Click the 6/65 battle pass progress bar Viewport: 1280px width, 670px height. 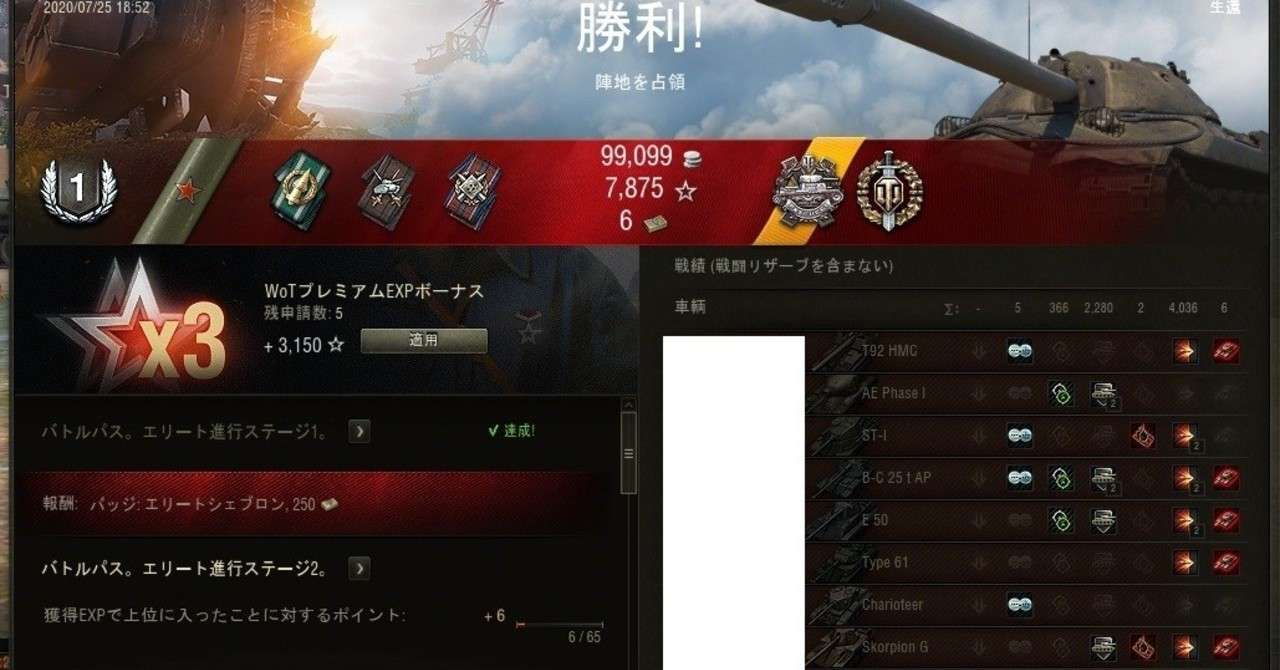(560, 625)
